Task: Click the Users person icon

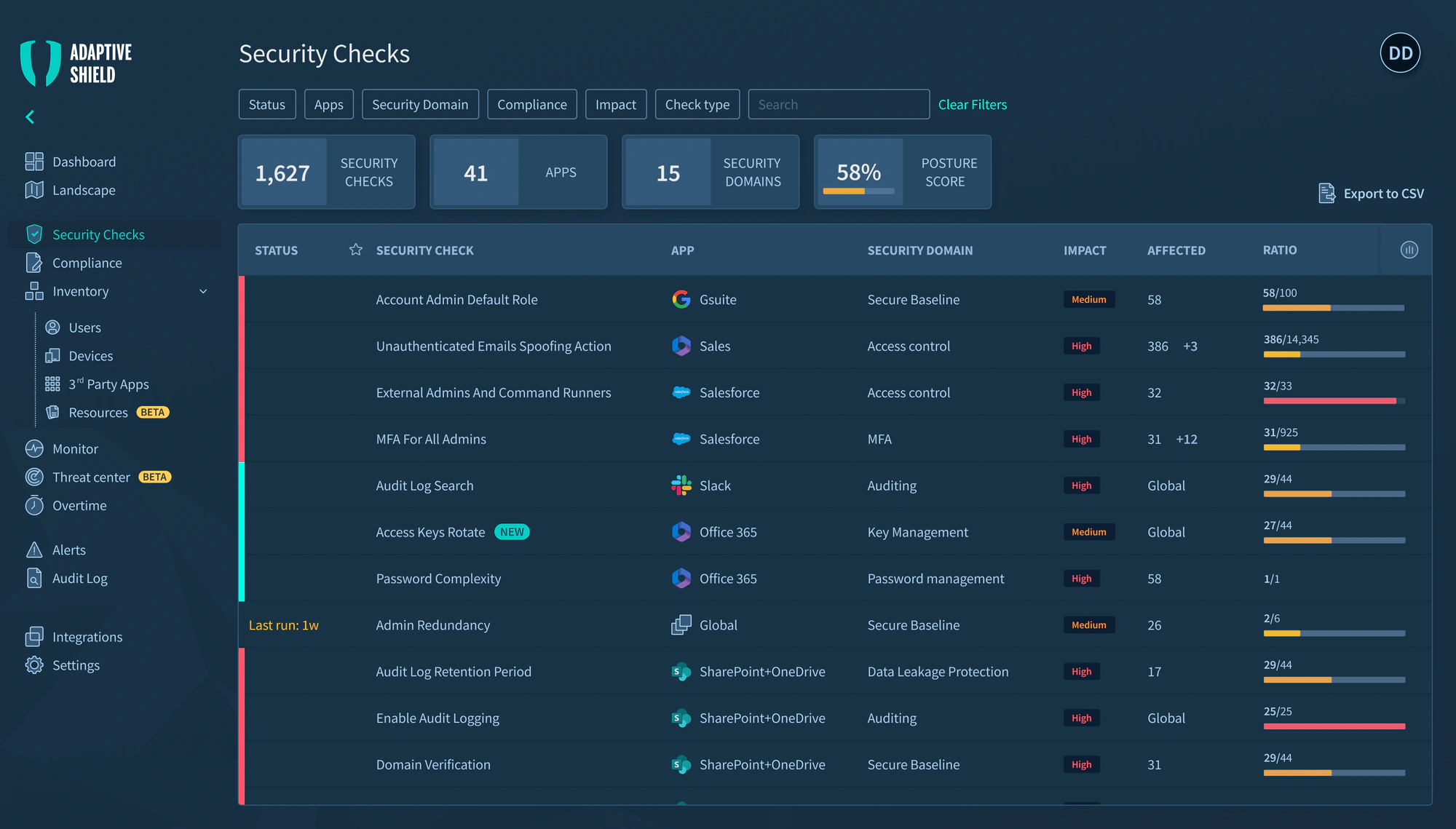Action: point(52,328)
